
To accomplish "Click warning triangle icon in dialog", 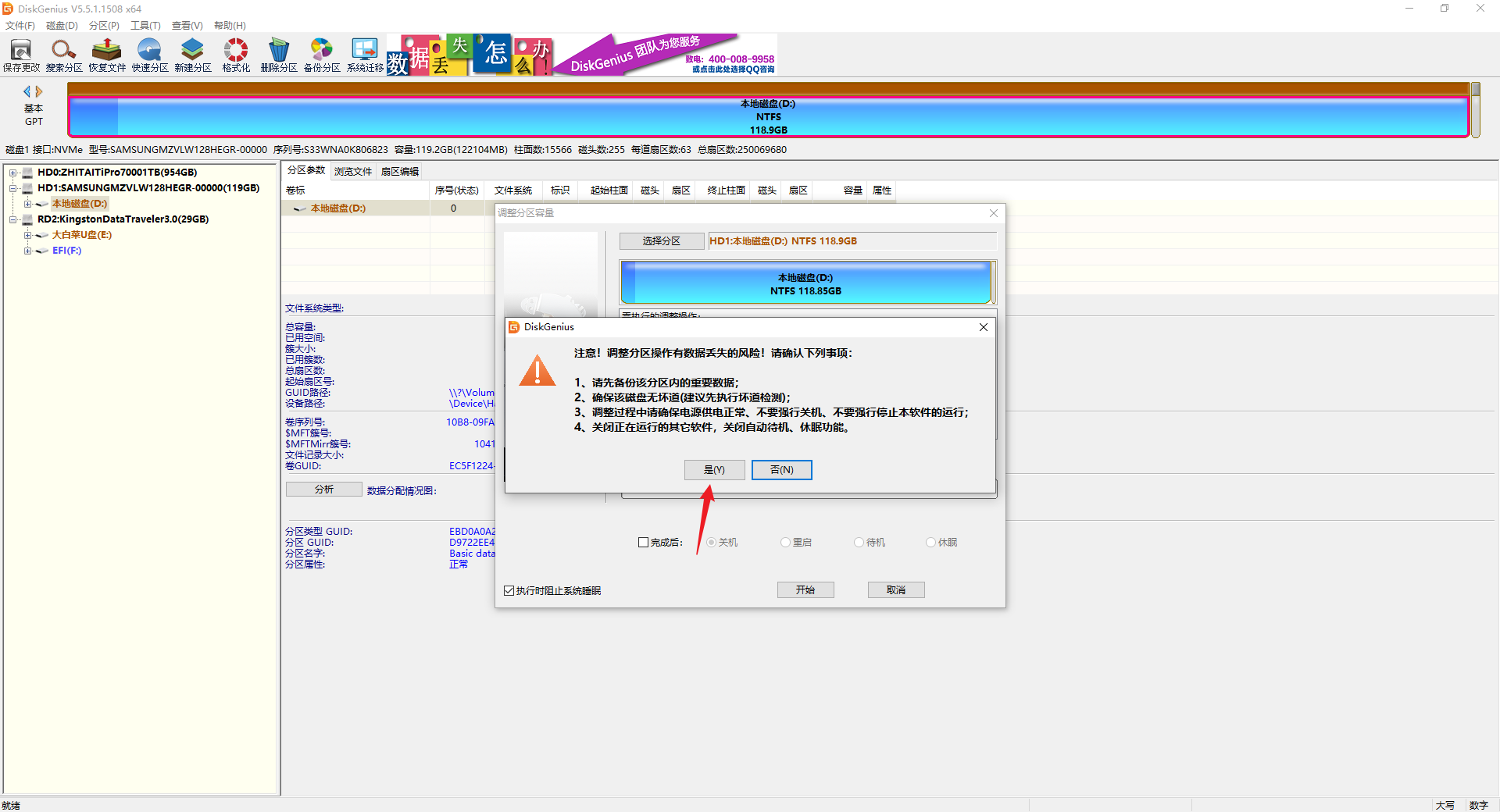I will pos(537,371).
